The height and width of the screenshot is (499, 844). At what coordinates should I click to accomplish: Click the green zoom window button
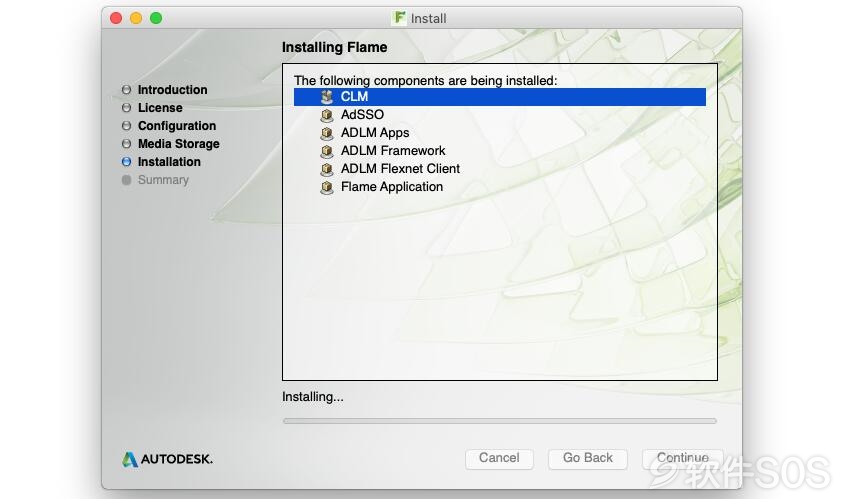click(x=156, y=18)
